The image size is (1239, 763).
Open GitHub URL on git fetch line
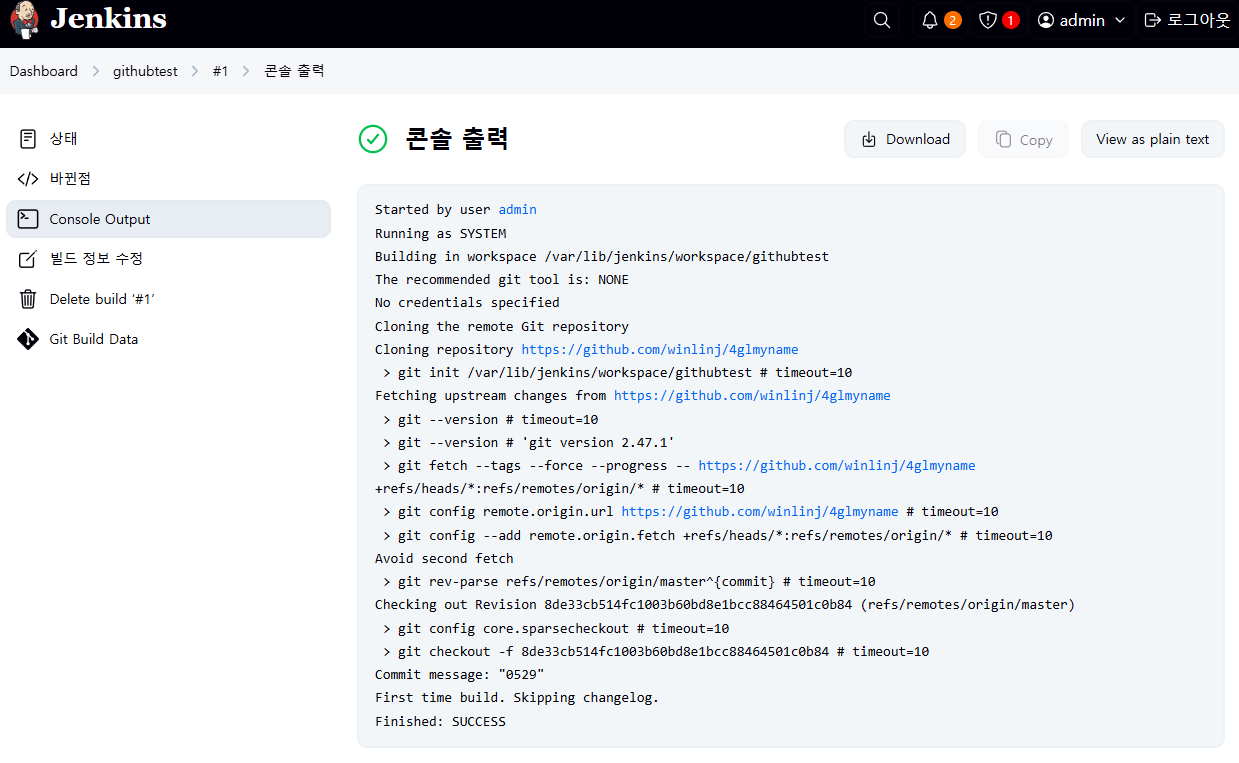click(x=837, y=465)
